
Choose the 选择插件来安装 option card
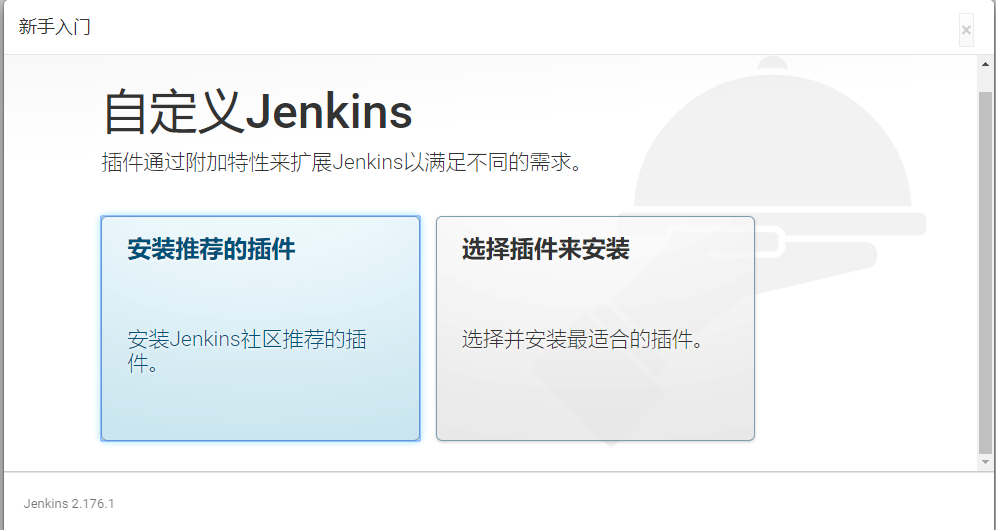[x=595, y=329]
